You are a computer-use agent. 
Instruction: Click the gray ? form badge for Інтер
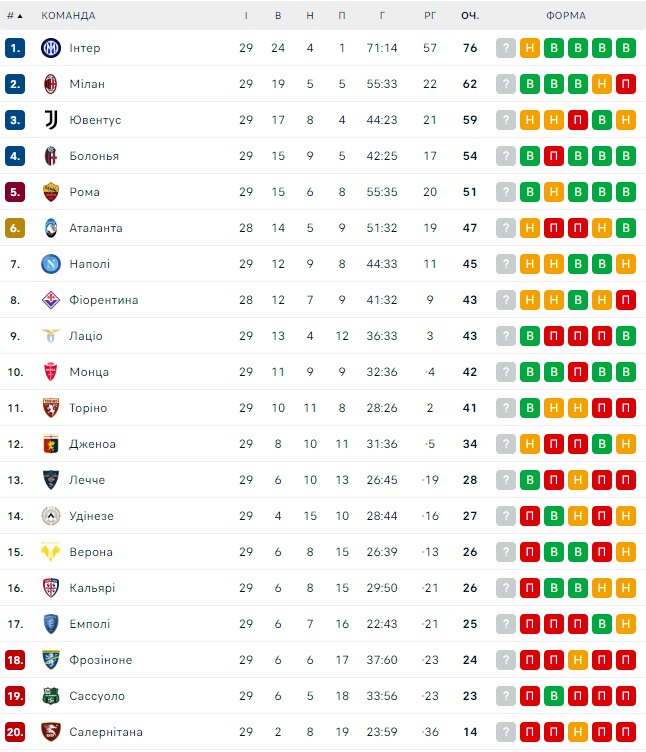(506, 48)
